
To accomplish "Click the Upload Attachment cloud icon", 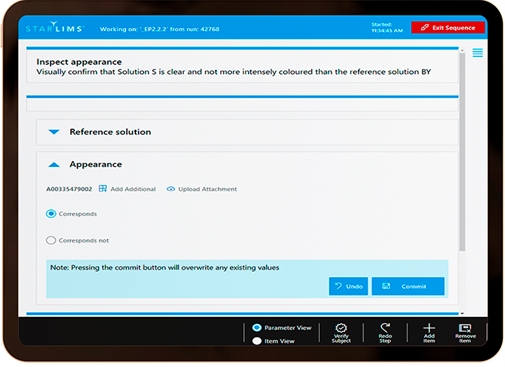I will click(171, 189).
